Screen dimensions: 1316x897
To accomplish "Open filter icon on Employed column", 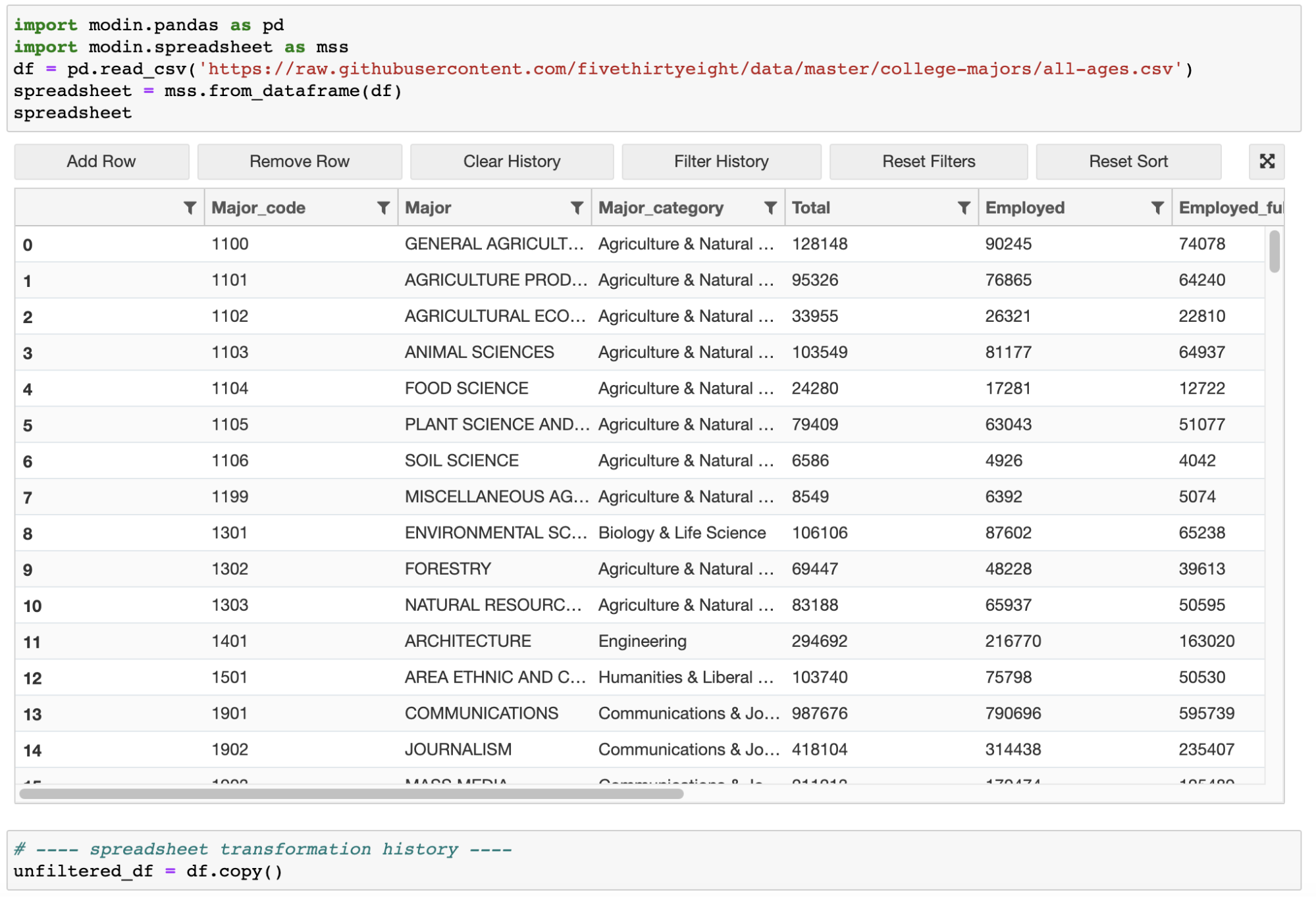I will tap(1157, 208).
